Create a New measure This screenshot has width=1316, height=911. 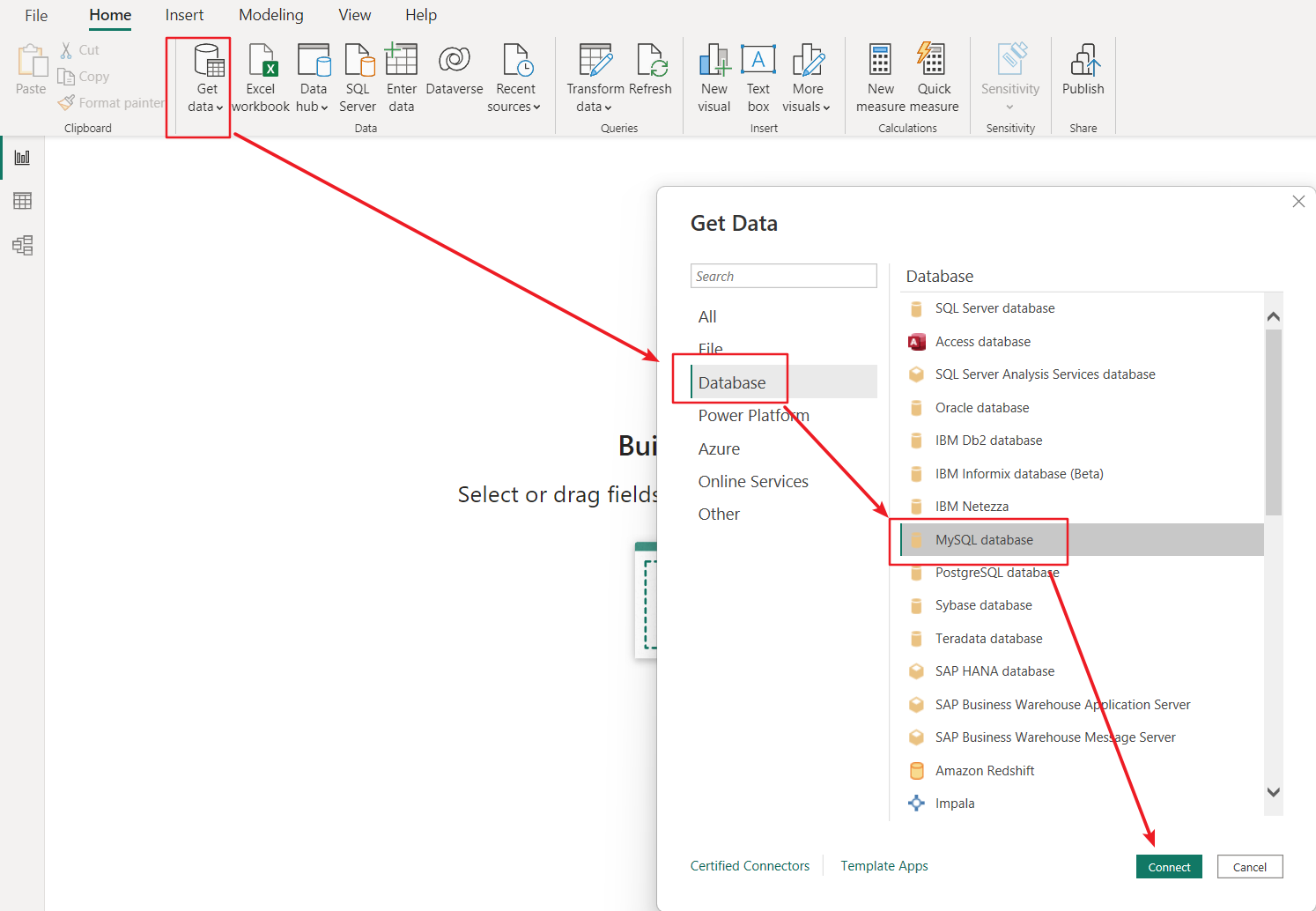click(880, 77)
